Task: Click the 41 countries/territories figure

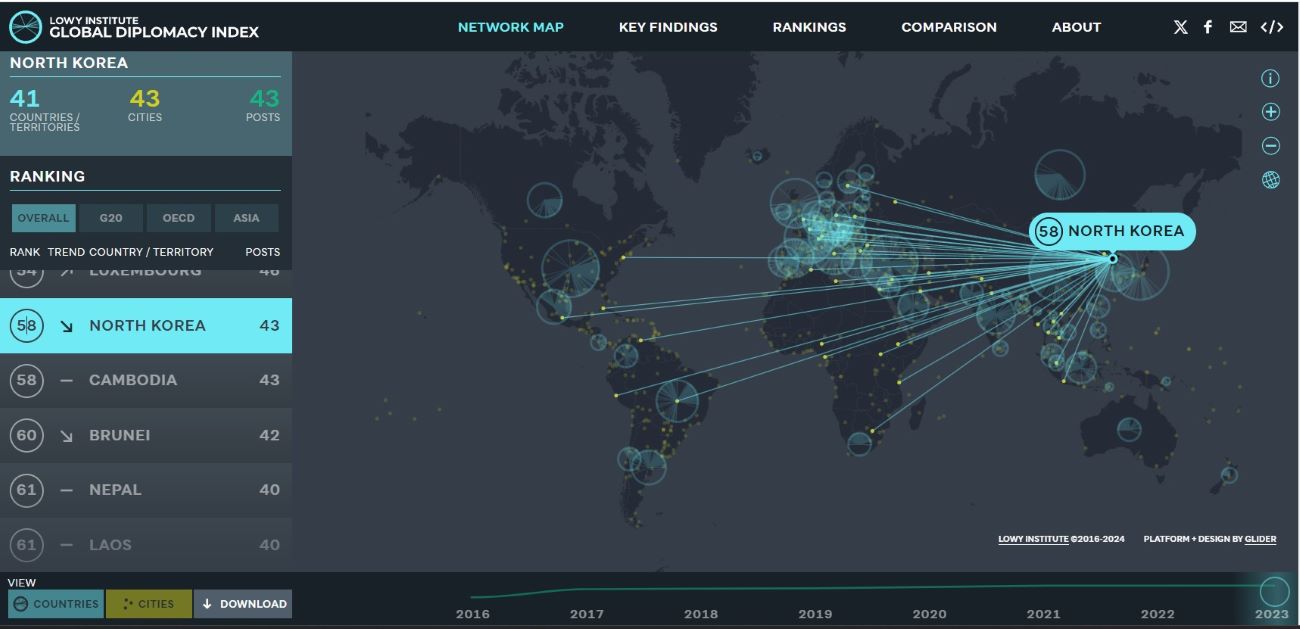Action: click(25, 98)
